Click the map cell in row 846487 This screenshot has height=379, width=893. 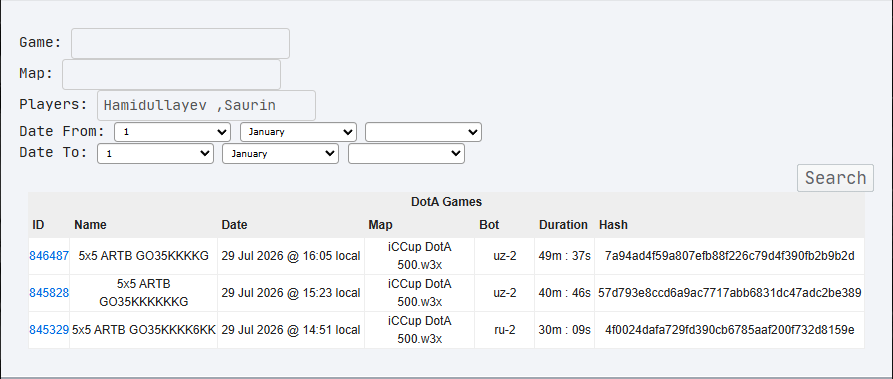click(420, 256)
